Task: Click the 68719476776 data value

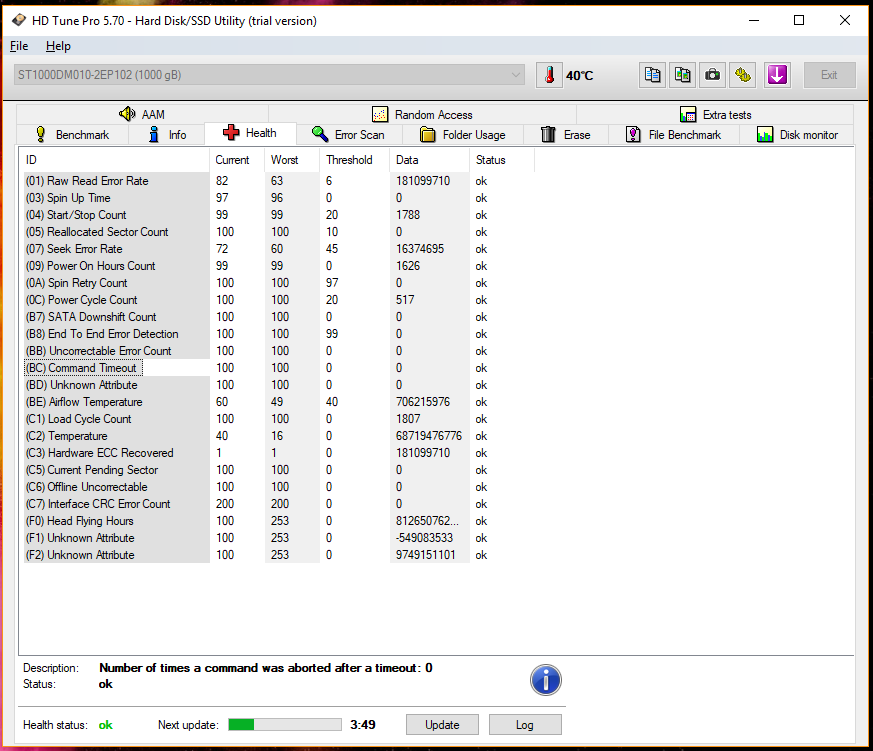Action: [429, 436]
